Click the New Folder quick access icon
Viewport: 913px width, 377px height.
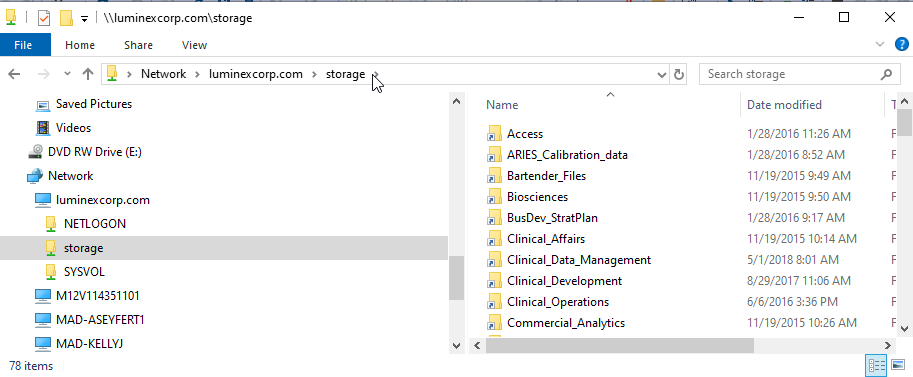[66, 18]
